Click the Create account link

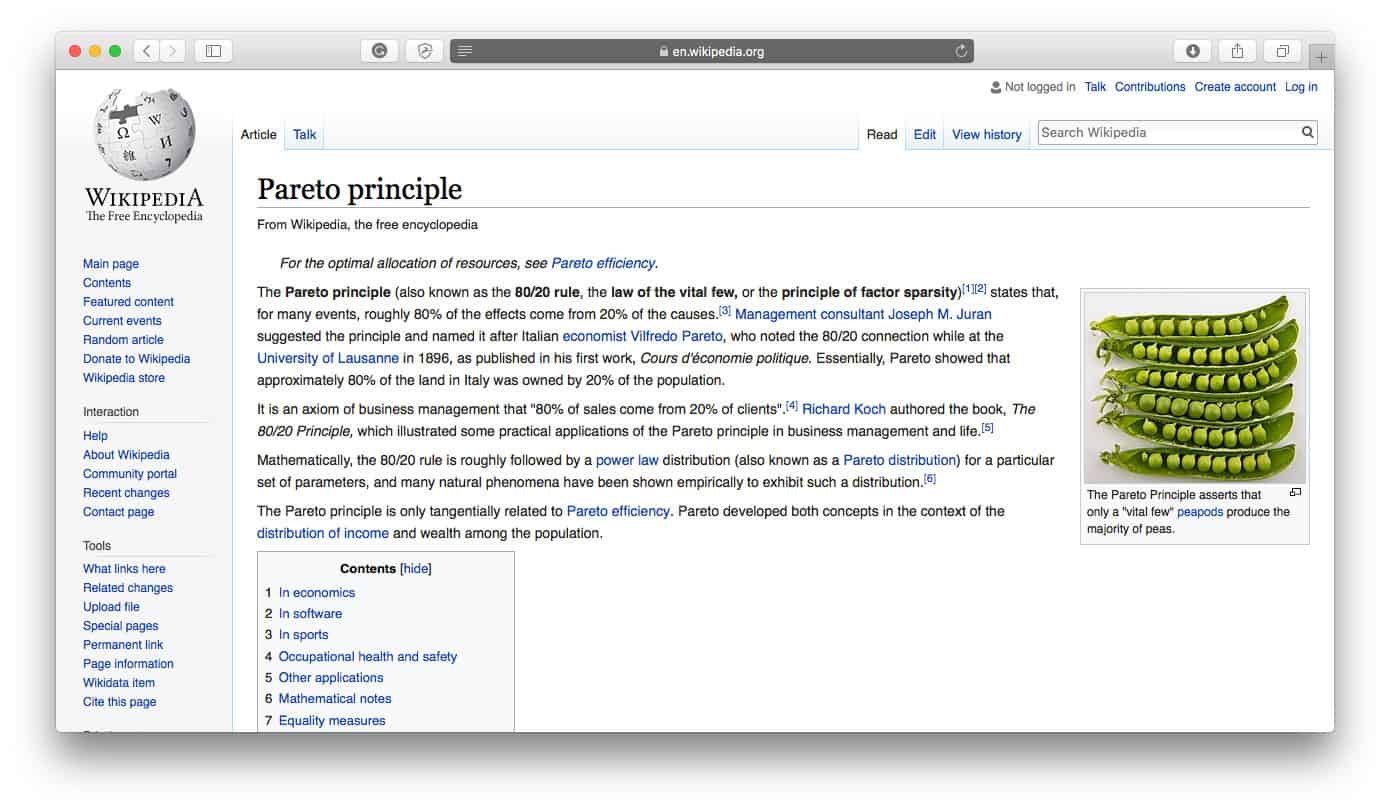tap(1235, 87)
